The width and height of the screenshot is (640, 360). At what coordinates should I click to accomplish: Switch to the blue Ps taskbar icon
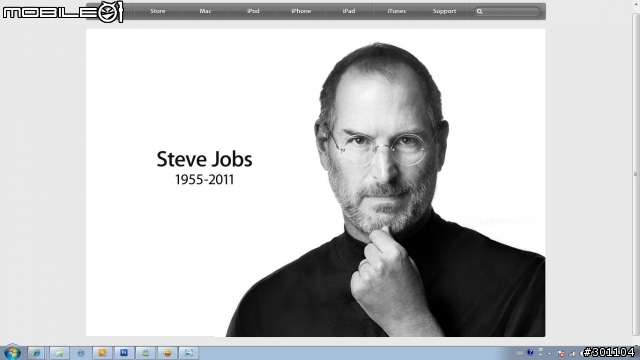click(x=124, y=353)
